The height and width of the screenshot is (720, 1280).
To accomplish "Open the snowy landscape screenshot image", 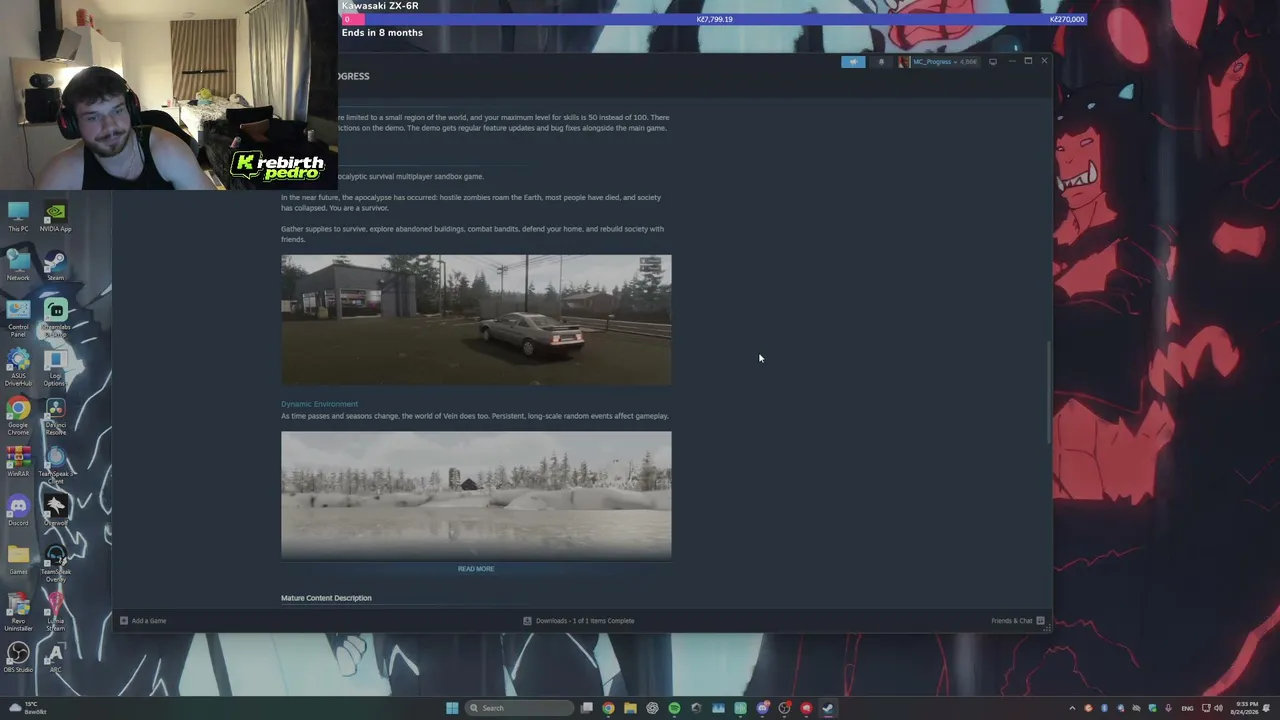I will (476, 495).
